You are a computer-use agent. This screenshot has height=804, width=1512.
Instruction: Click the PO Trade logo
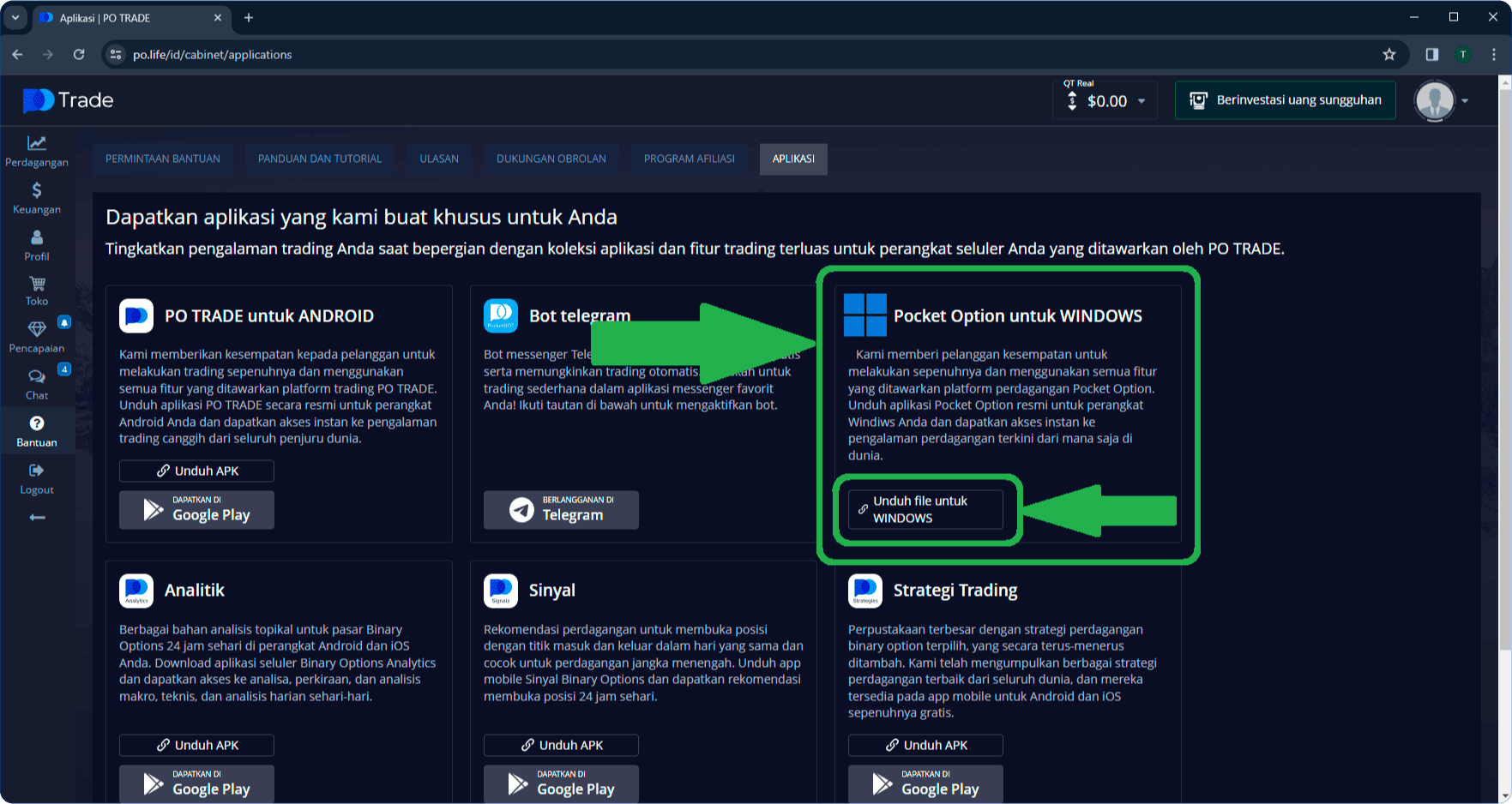tap(69, 100)
